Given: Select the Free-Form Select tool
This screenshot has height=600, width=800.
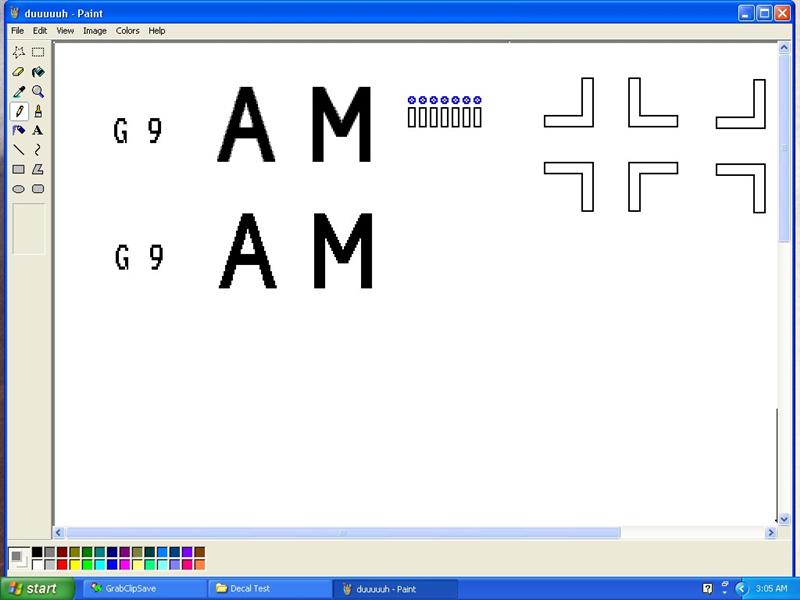Looking at the screenshot, I should point(19,52).
